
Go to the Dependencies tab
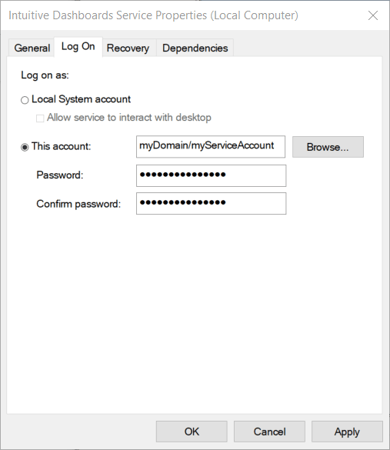(x=195, y=48)
